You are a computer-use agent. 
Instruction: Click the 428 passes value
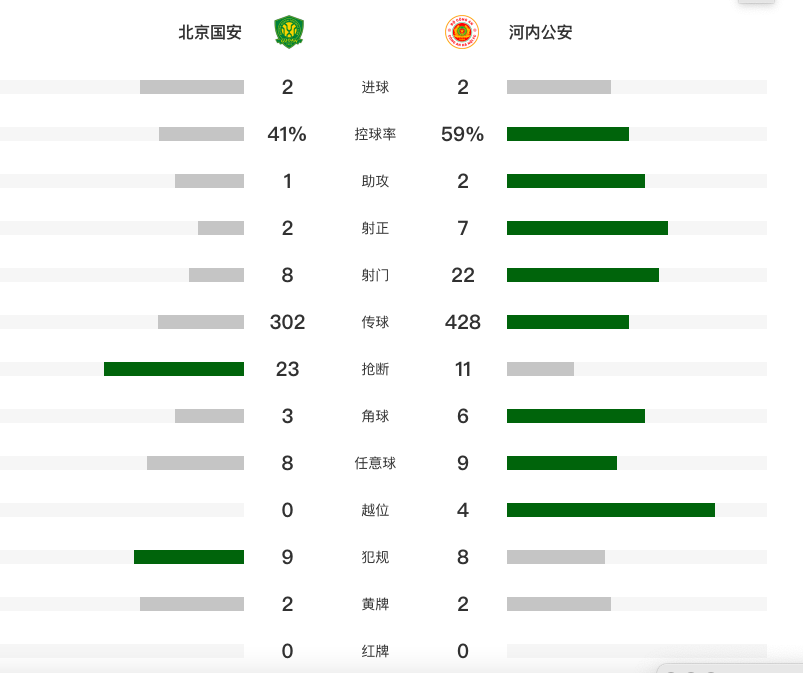(463, 322)
